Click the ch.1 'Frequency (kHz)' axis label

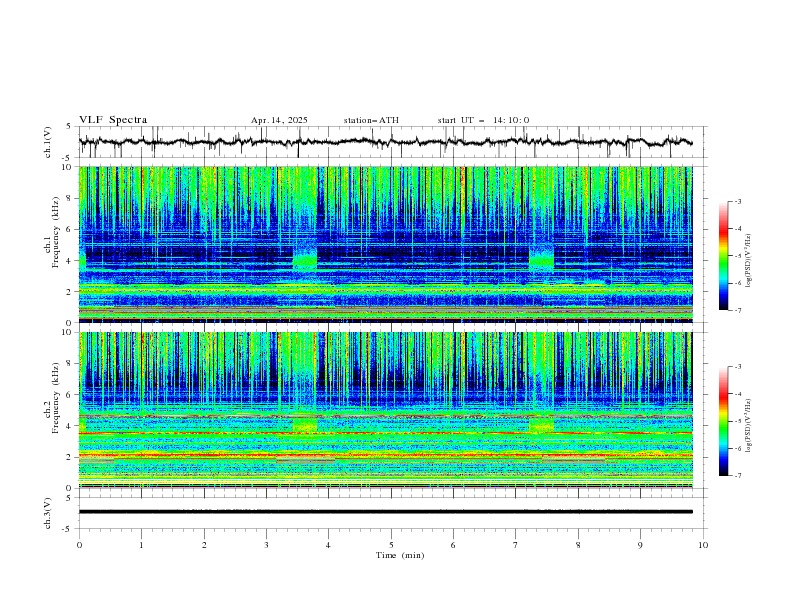(x=56, y=230)
